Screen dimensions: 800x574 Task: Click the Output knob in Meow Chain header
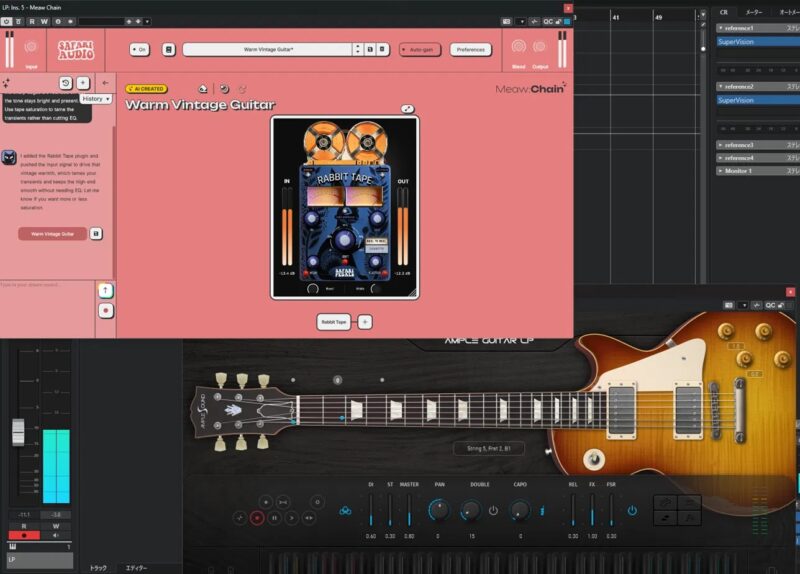pos(539,47)
